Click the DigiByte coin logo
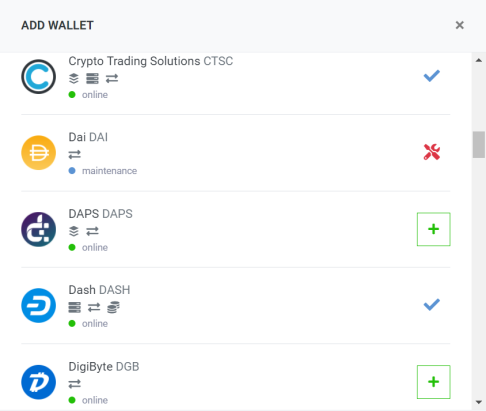The image size is (486, 411). coord(39,382)
